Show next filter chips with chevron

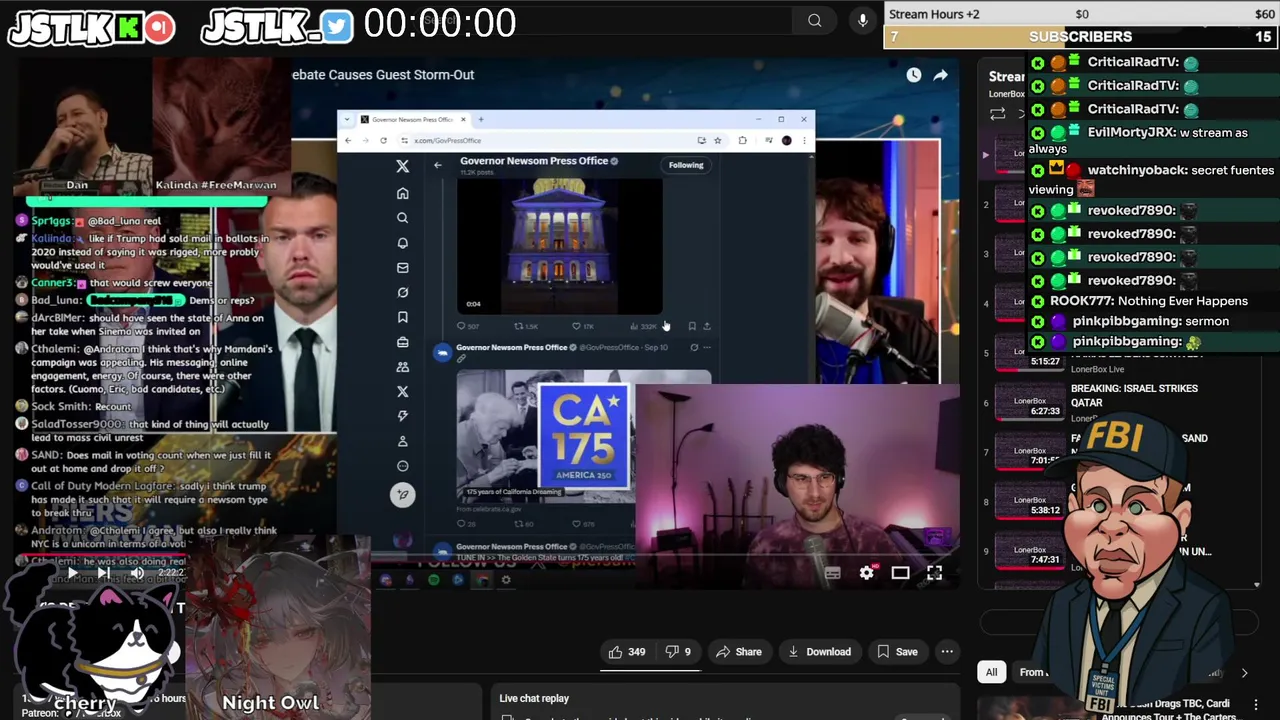(1244, 673)
